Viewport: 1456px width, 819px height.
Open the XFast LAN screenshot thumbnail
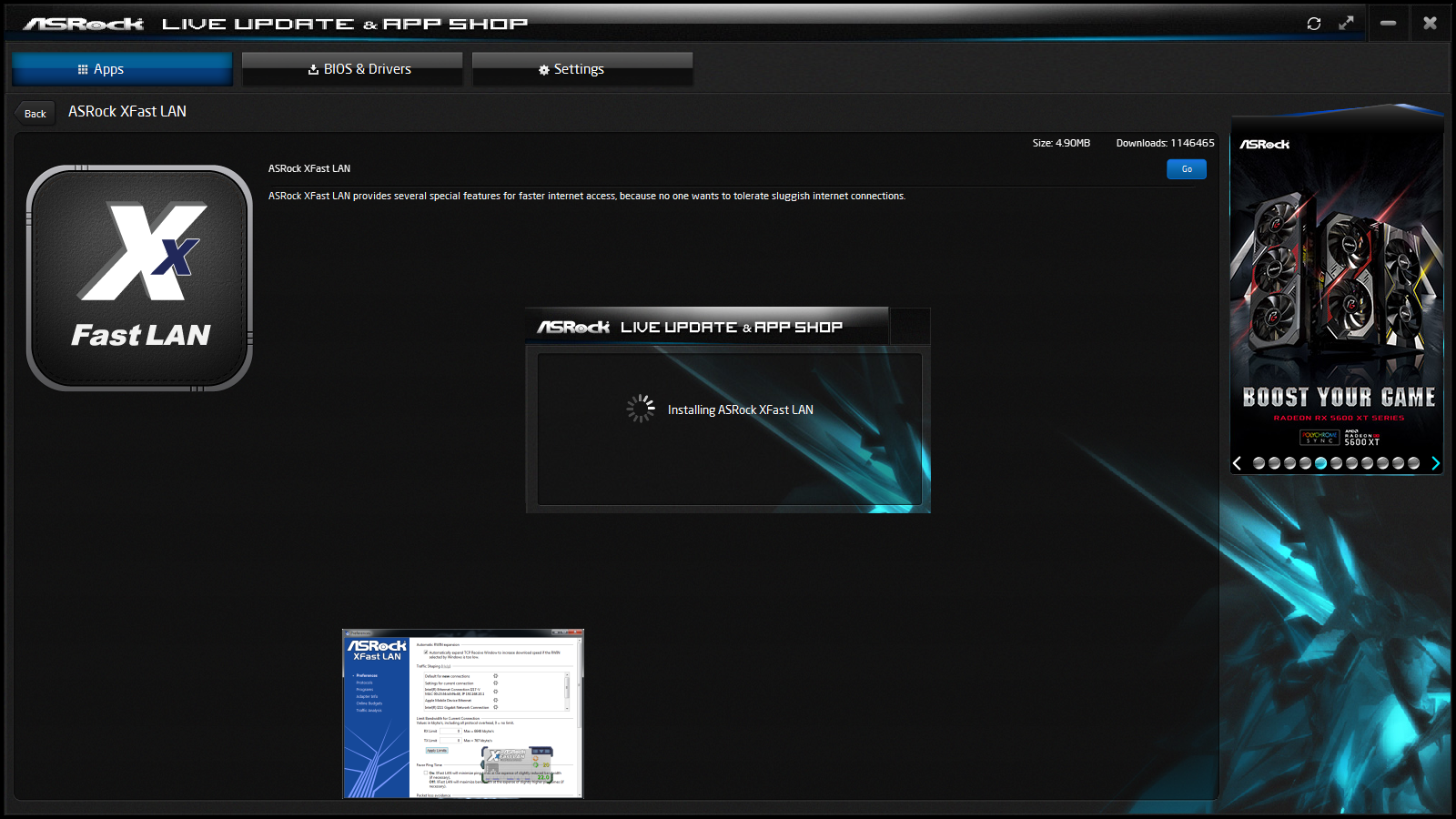tap(462, 713)
